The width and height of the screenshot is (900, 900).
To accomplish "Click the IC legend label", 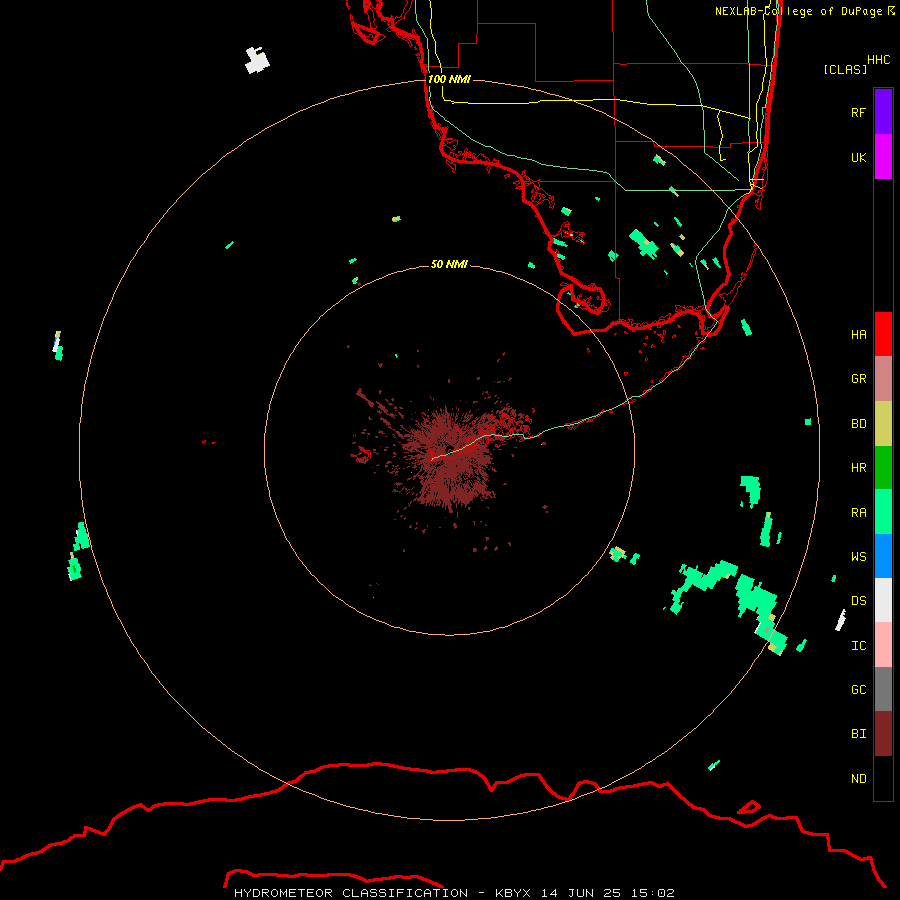I will 858,646.
